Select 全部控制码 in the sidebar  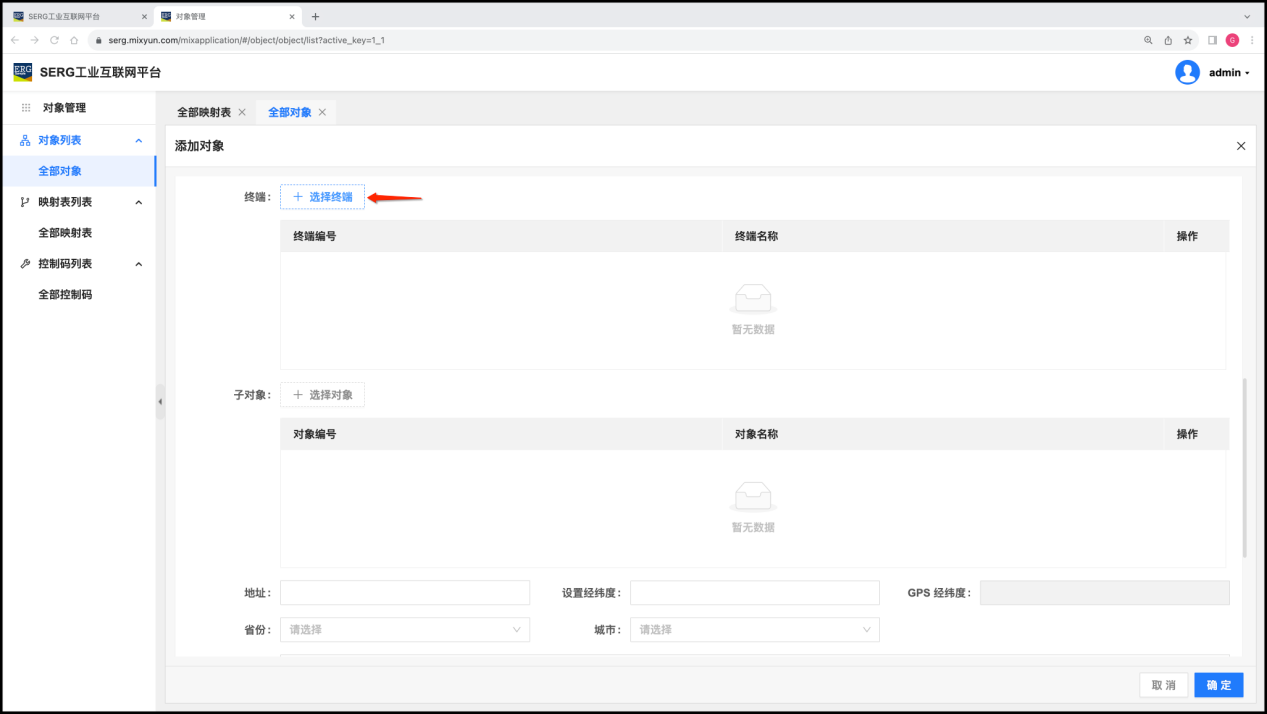[65, 295]
